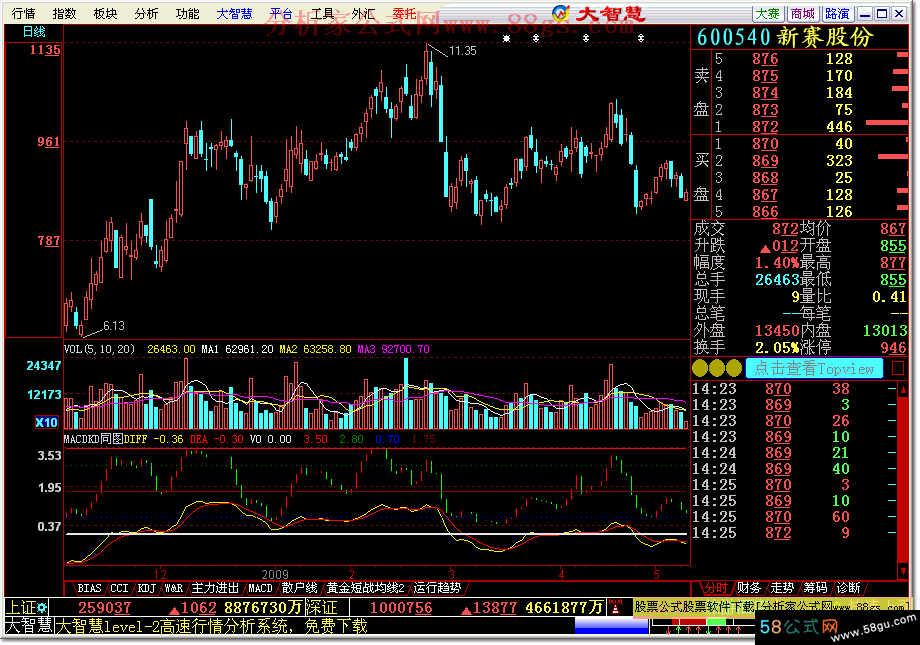This screenshot has height=645, width=920.
Task: Click the VOL(5,10,20) indicator label
Action: pyautogui.click(x=99, y=349)
